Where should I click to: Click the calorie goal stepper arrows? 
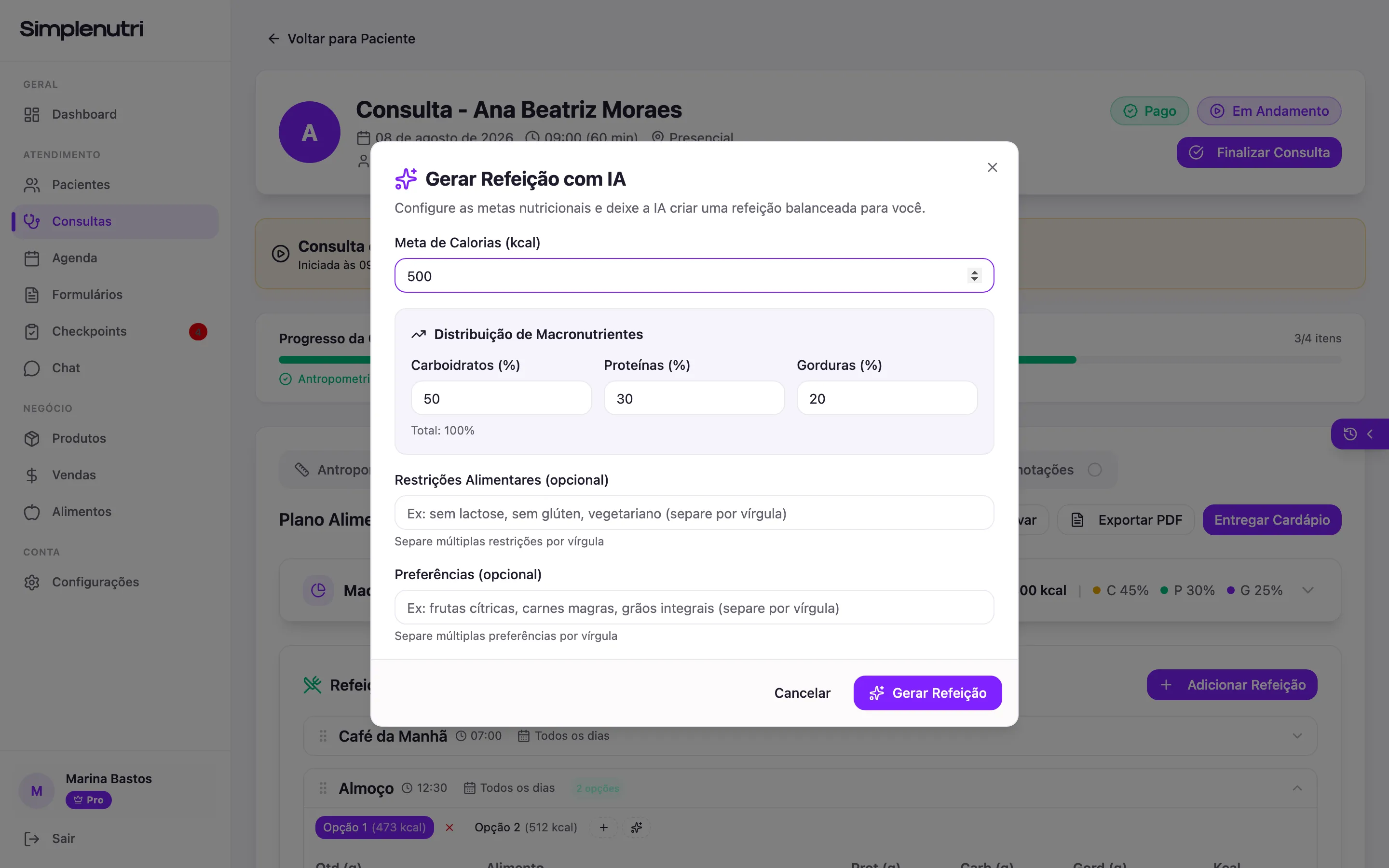[x=974, y=275]
